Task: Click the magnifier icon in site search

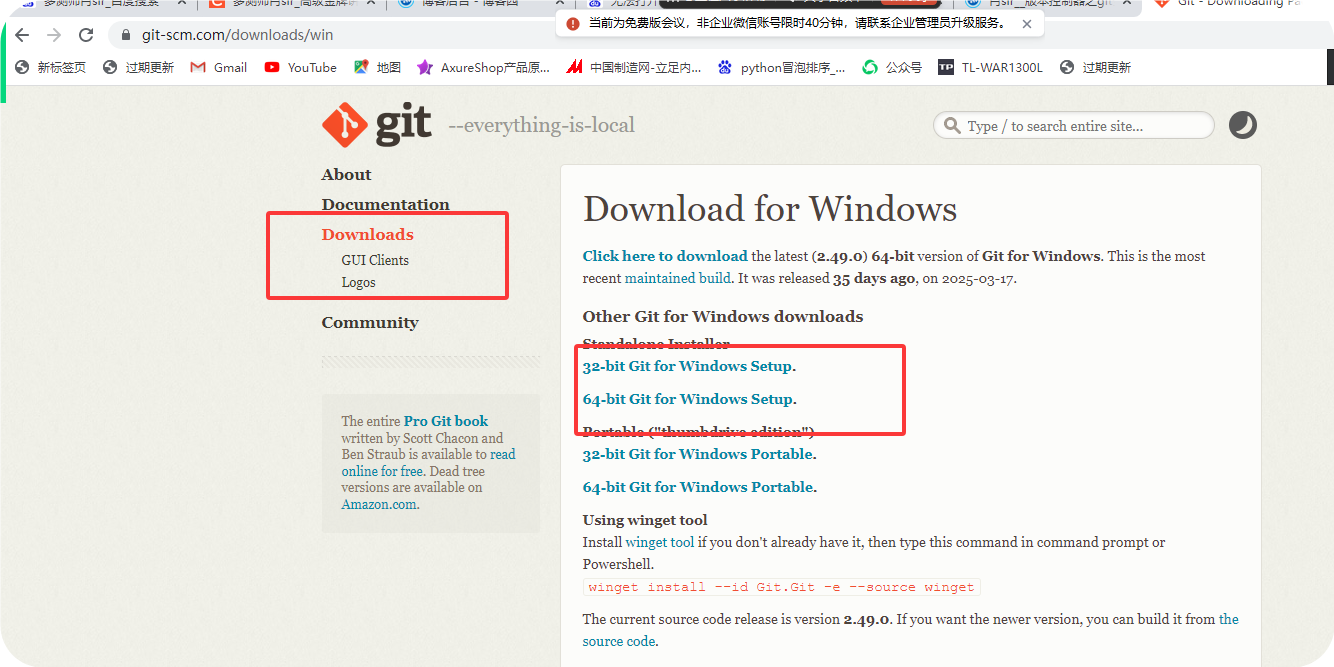Action: (x=951, y=126)
